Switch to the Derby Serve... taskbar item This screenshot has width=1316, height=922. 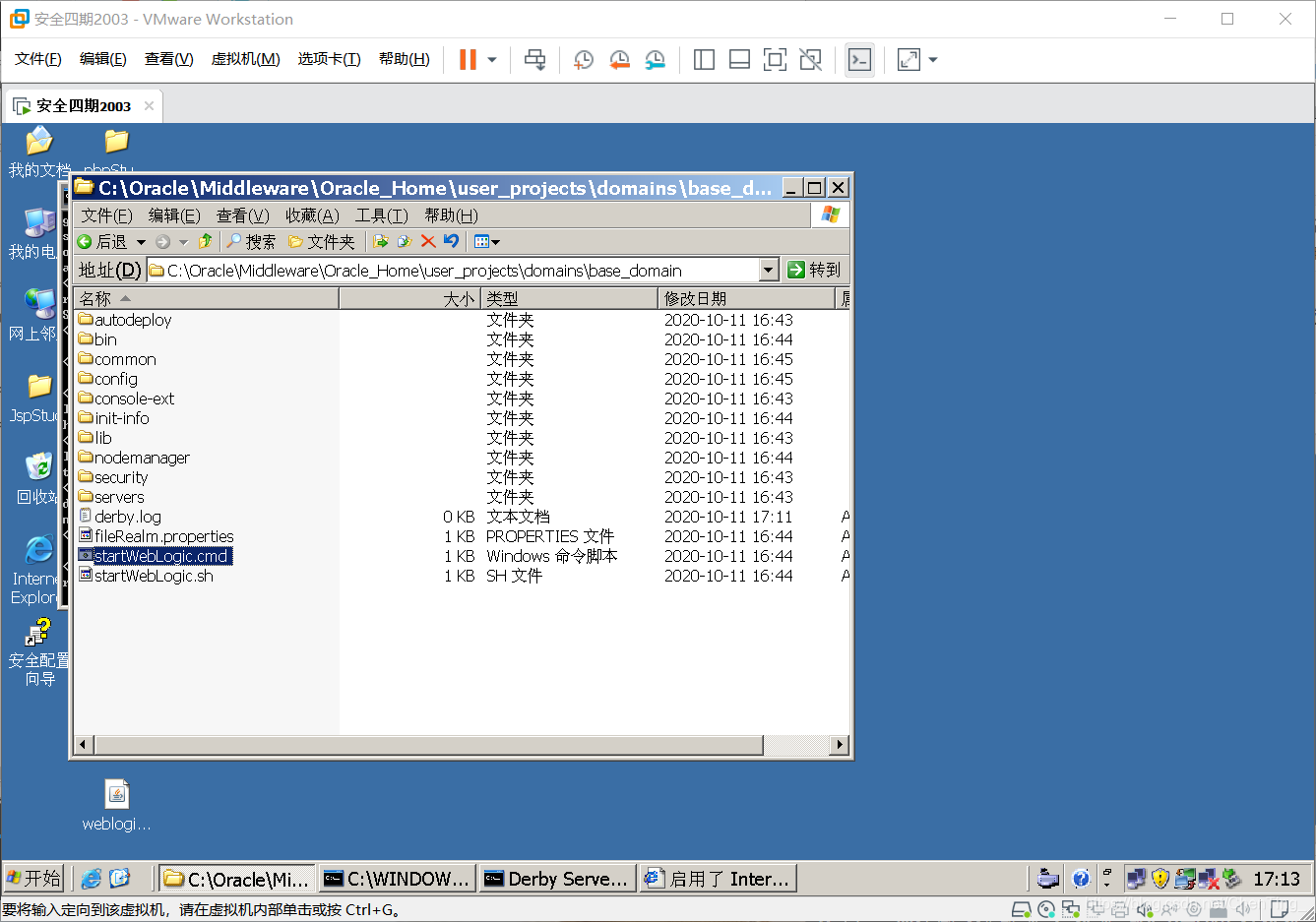click(558, 879)
